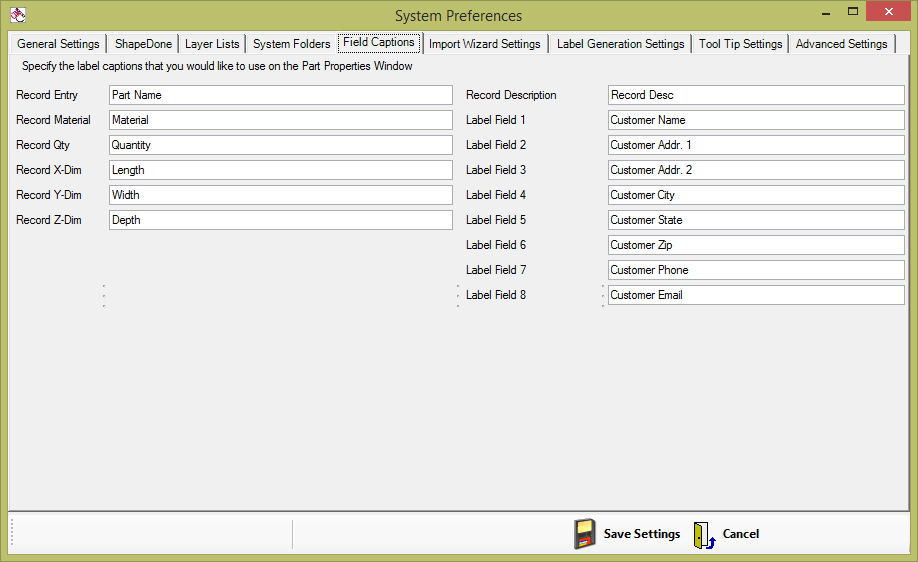Click the Cancel door exit icon

[x=704, y=535]
